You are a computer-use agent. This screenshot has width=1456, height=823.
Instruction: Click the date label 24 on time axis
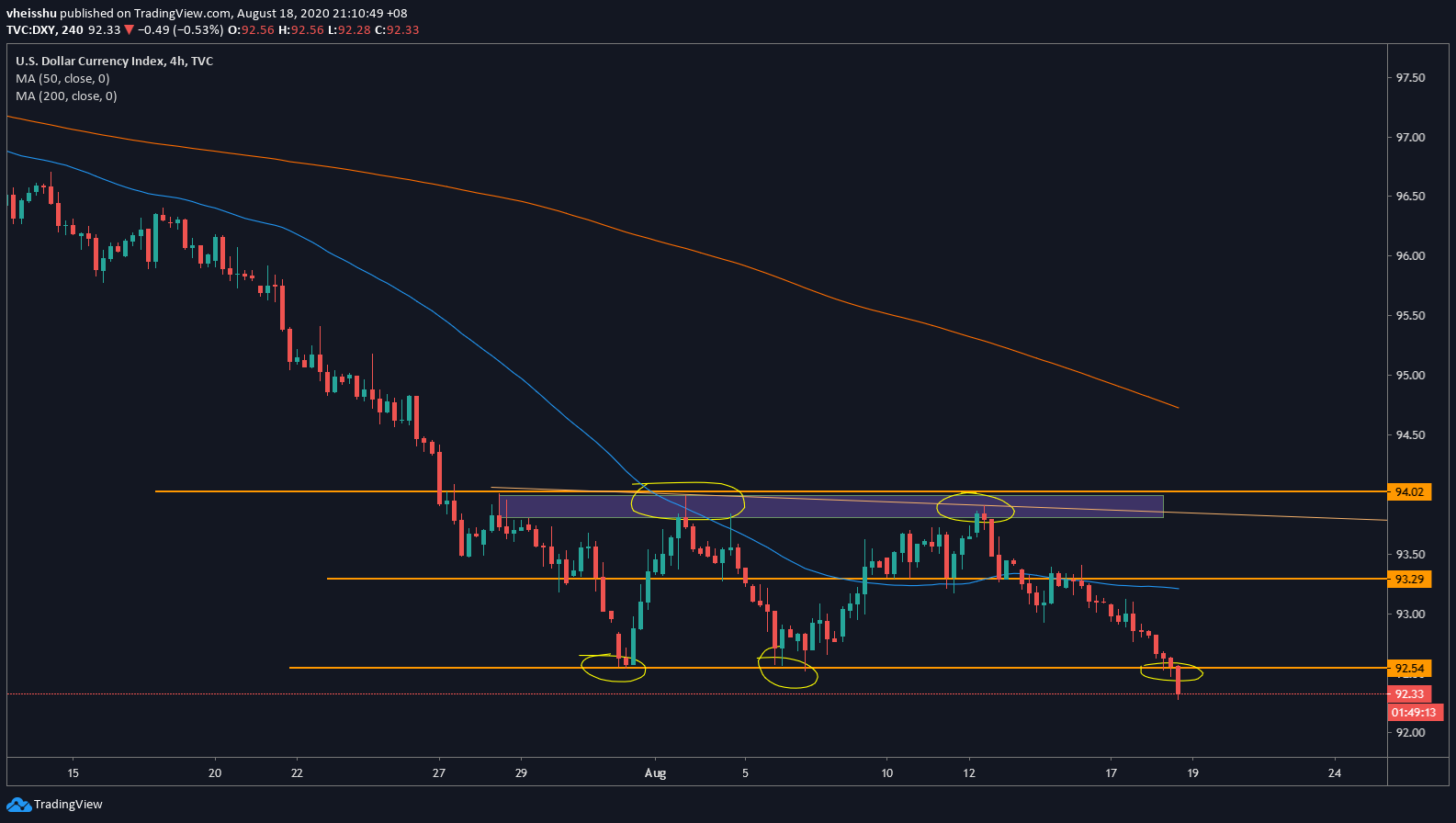[x=1335, y=773]
